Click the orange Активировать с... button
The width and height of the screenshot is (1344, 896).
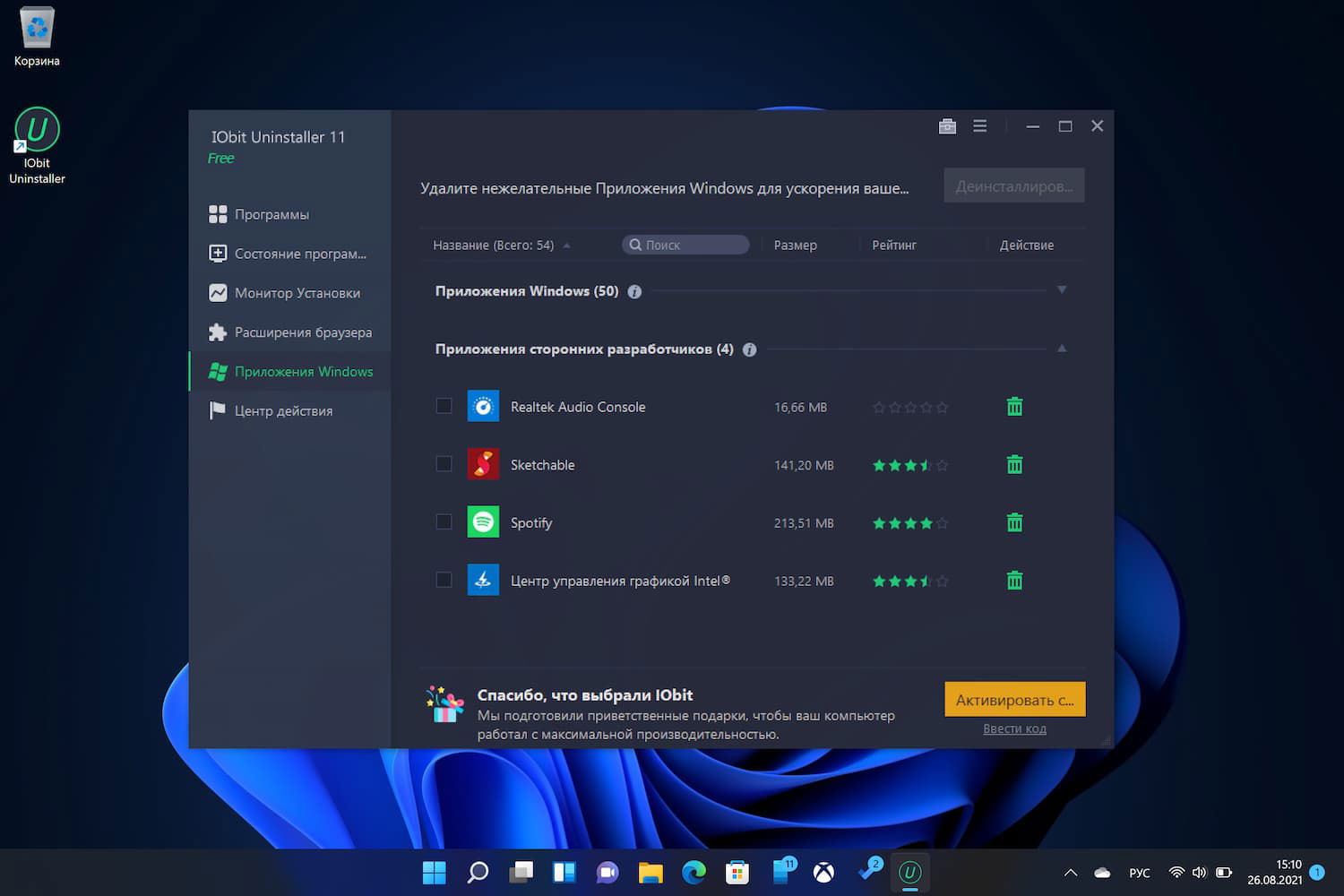click(x=1015, y=700)
